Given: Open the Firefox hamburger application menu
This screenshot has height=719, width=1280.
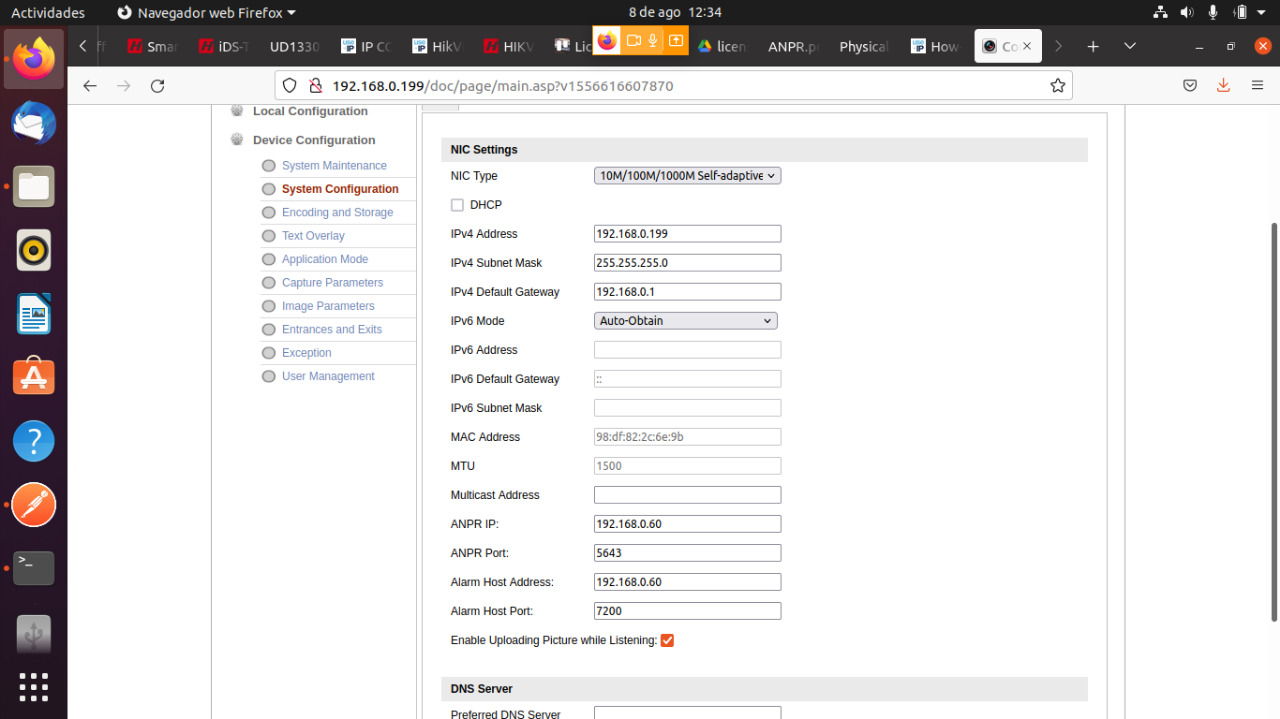Looking at the screenshot, I should click(1257, 86).
